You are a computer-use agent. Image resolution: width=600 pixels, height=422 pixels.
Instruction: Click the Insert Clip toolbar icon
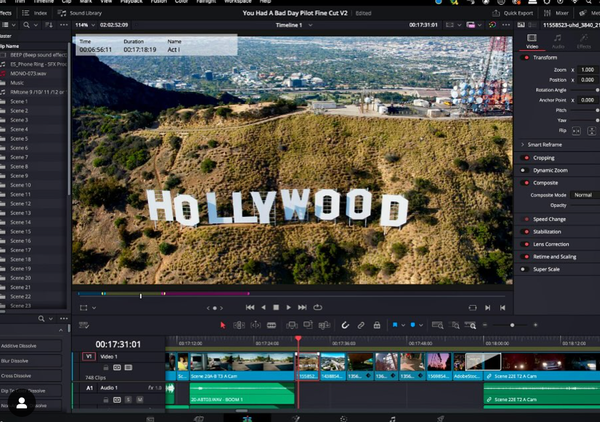292,325
